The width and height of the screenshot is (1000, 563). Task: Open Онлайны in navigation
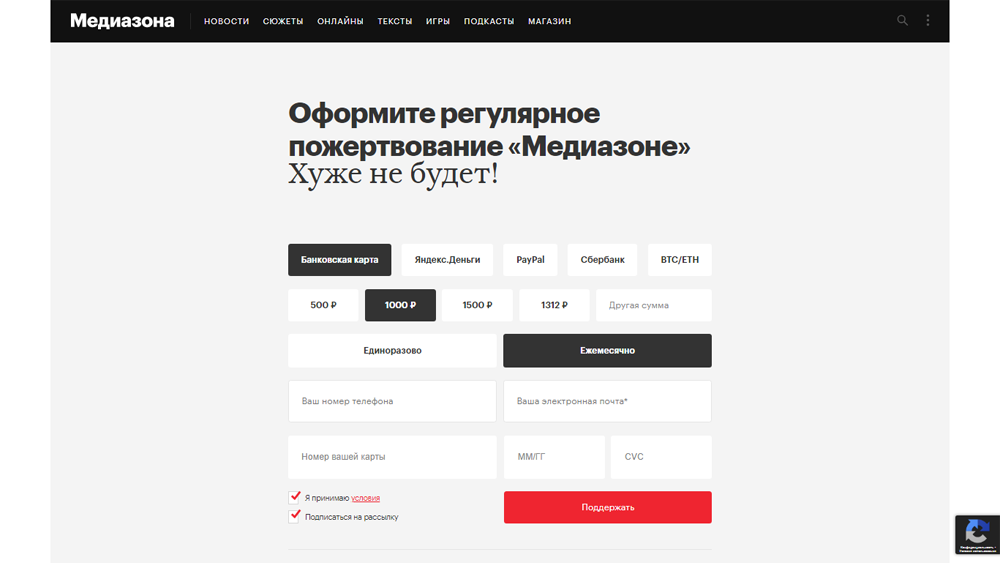pos(340,21)
